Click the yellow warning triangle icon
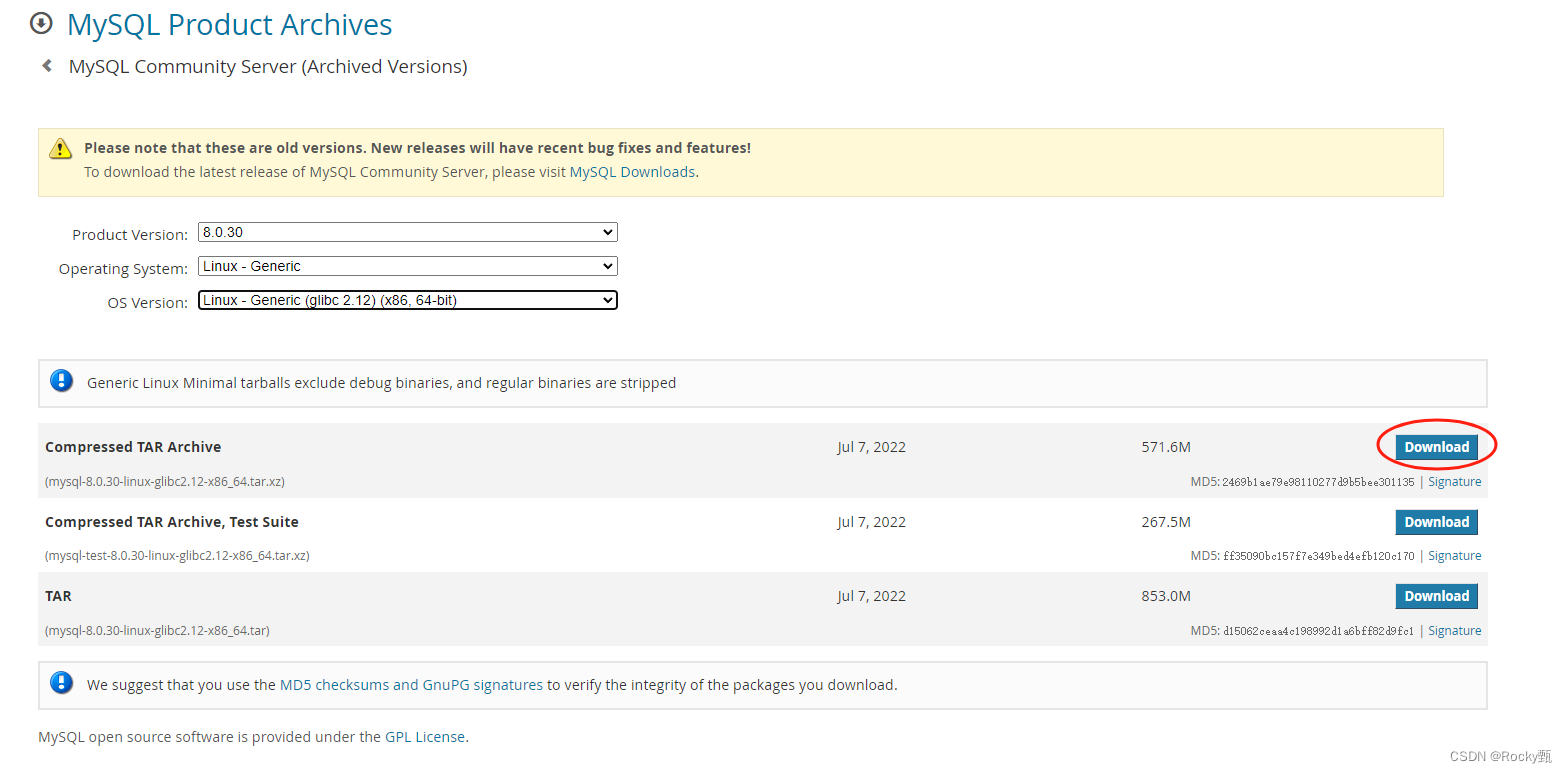 pos(61,148)
